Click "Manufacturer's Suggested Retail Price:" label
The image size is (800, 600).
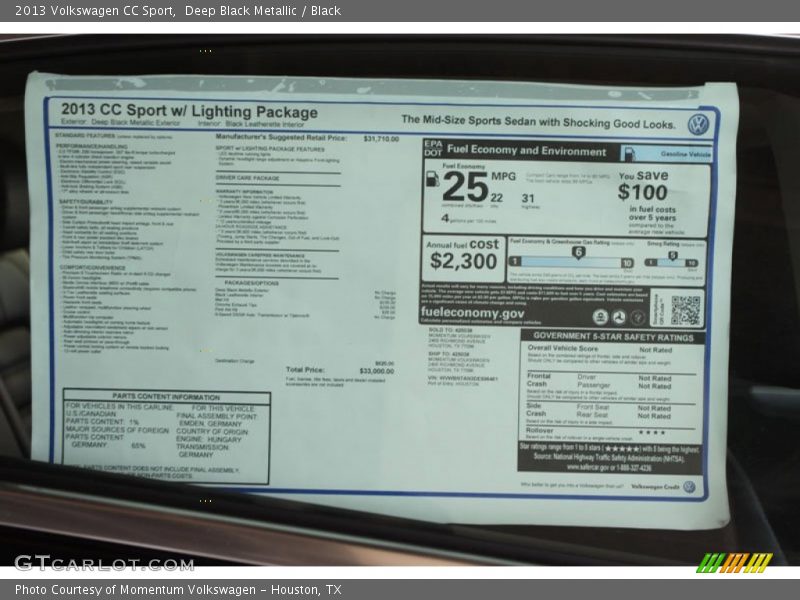coord(281,137)
